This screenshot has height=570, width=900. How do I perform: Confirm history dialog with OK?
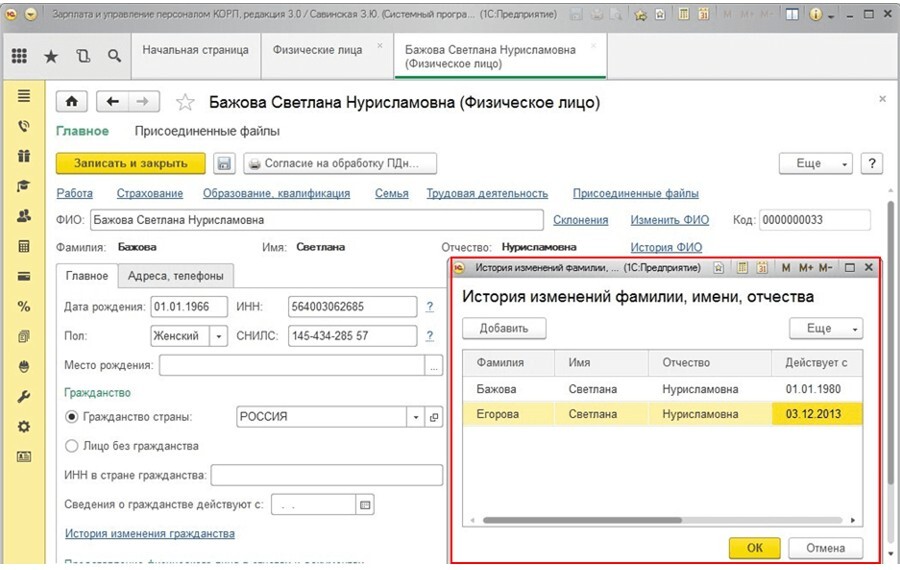coord(754,548)
